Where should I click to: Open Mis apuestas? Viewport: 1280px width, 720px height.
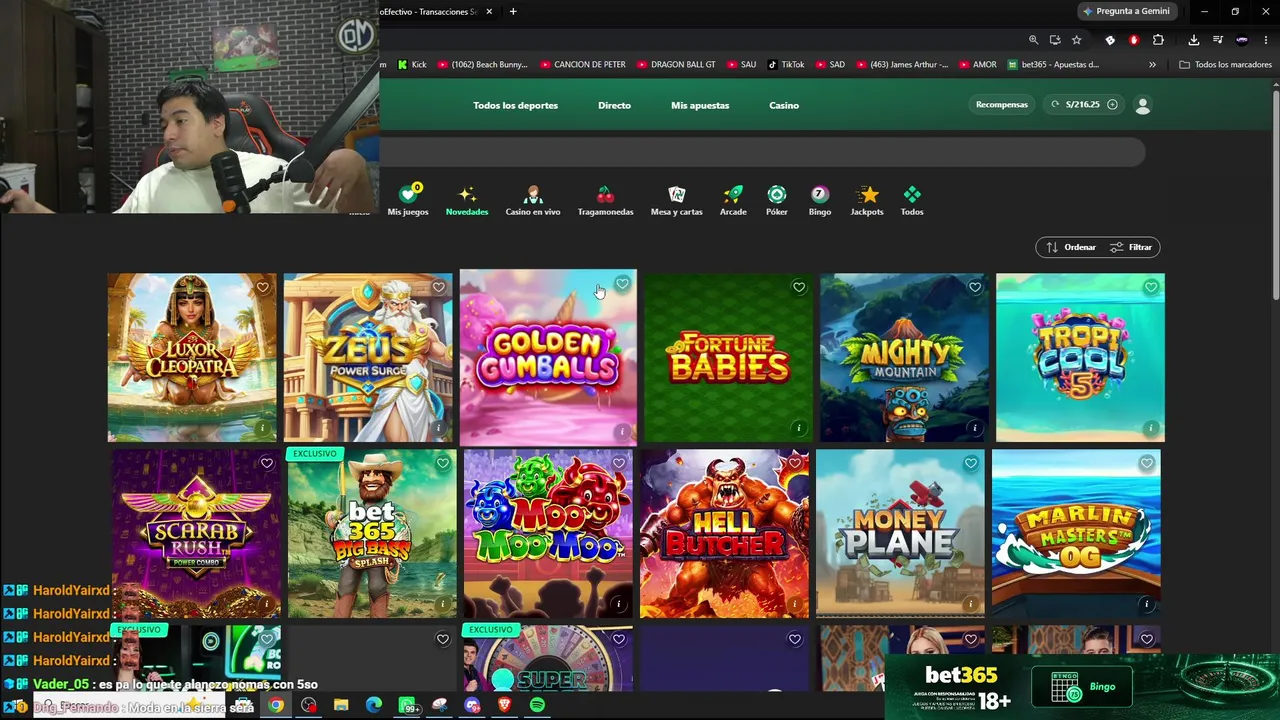click(700, 105)
